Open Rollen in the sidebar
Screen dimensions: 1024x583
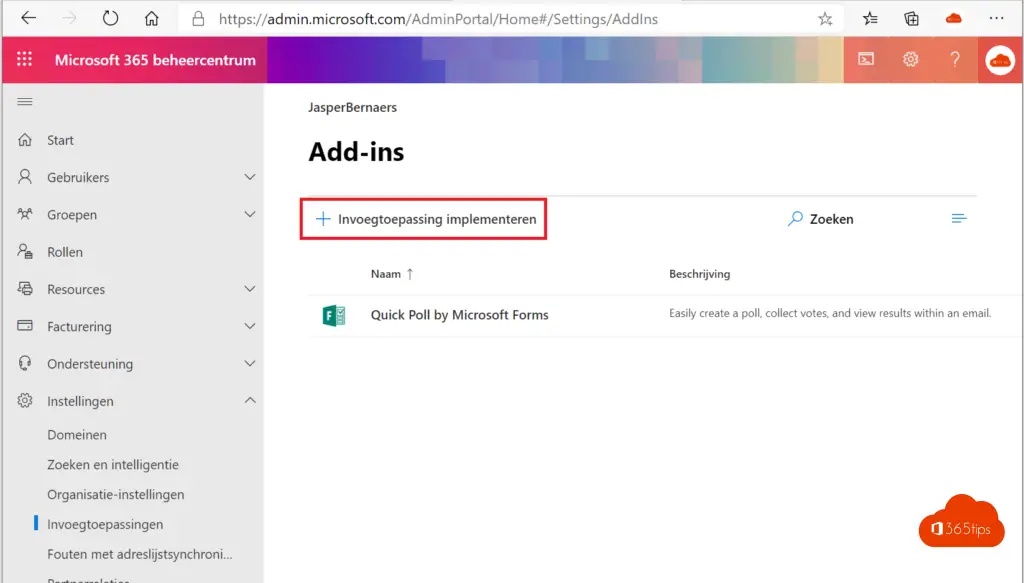click(65, 252)
